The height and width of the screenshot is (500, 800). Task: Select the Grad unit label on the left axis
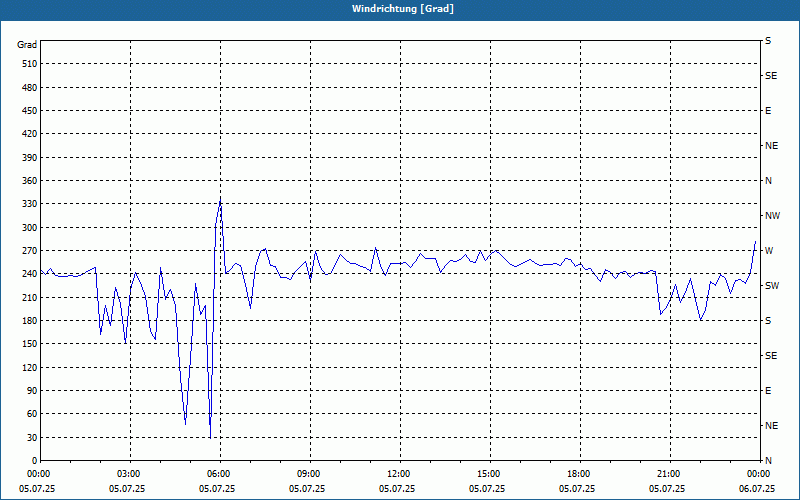27,45
